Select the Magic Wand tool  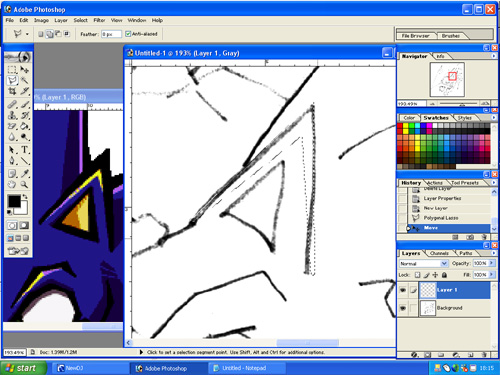point(25,80)
